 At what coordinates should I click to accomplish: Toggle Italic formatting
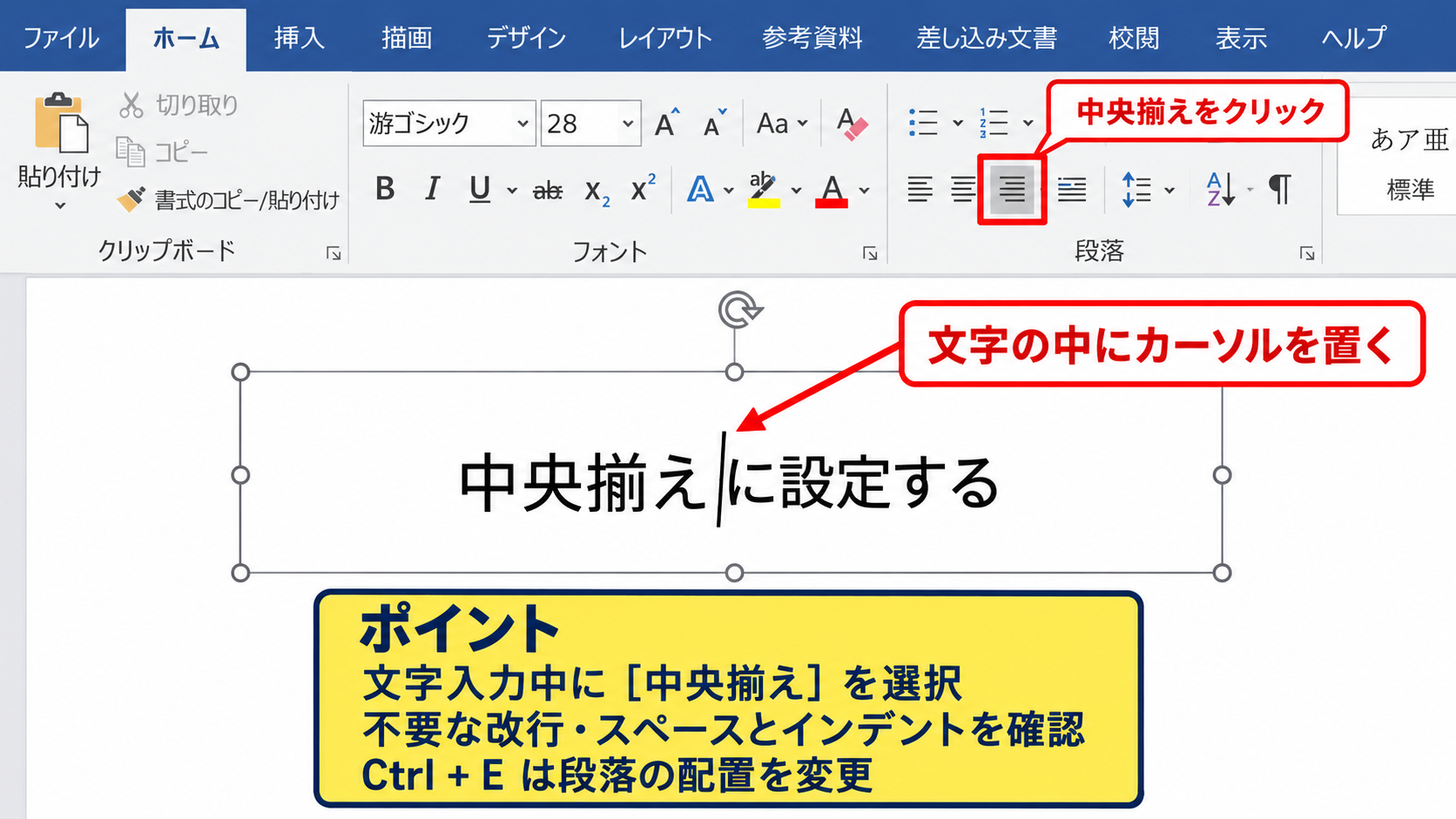[432, 189]
